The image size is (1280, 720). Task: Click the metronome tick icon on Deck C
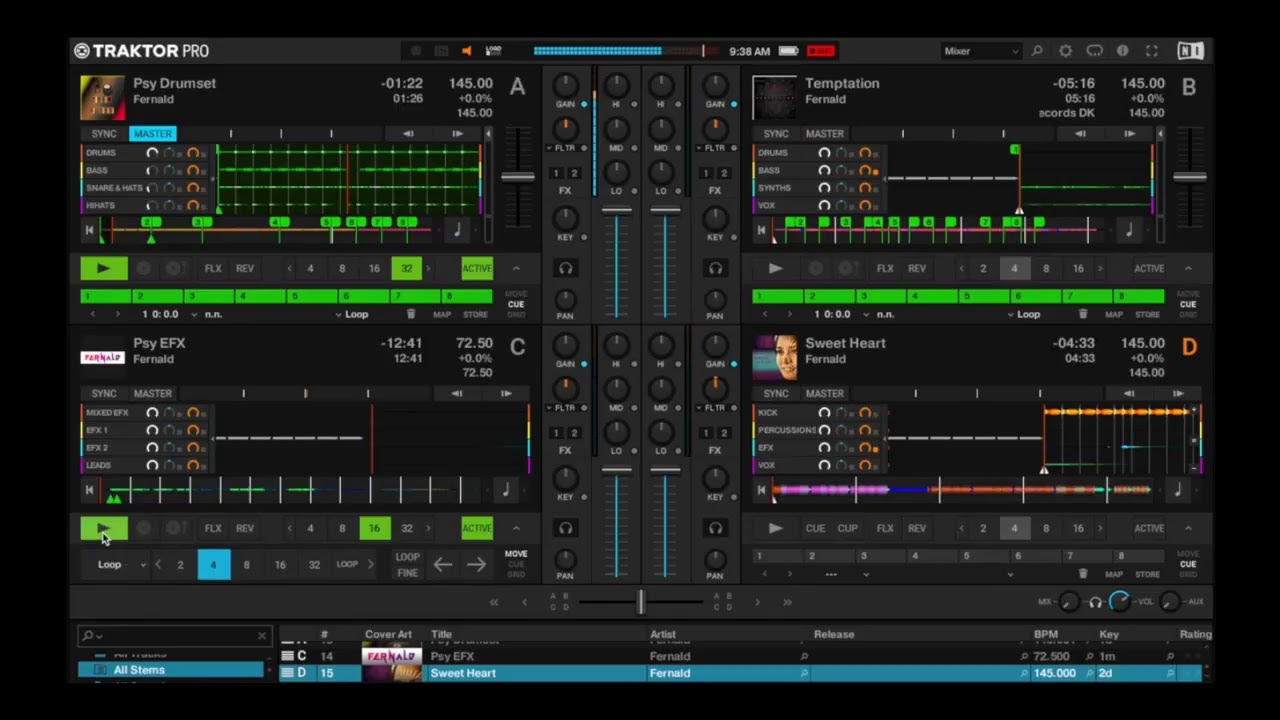505,490
